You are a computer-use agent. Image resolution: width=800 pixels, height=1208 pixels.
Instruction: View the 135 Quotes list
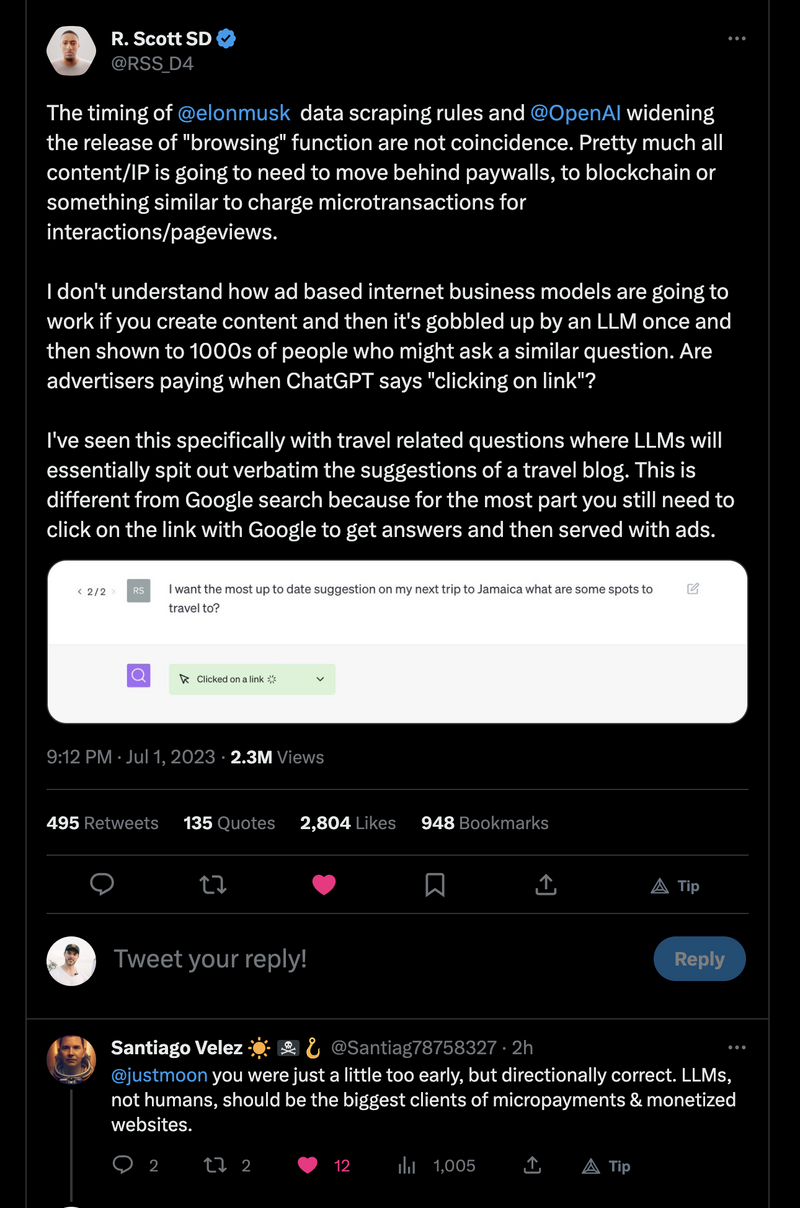[229, 823]
